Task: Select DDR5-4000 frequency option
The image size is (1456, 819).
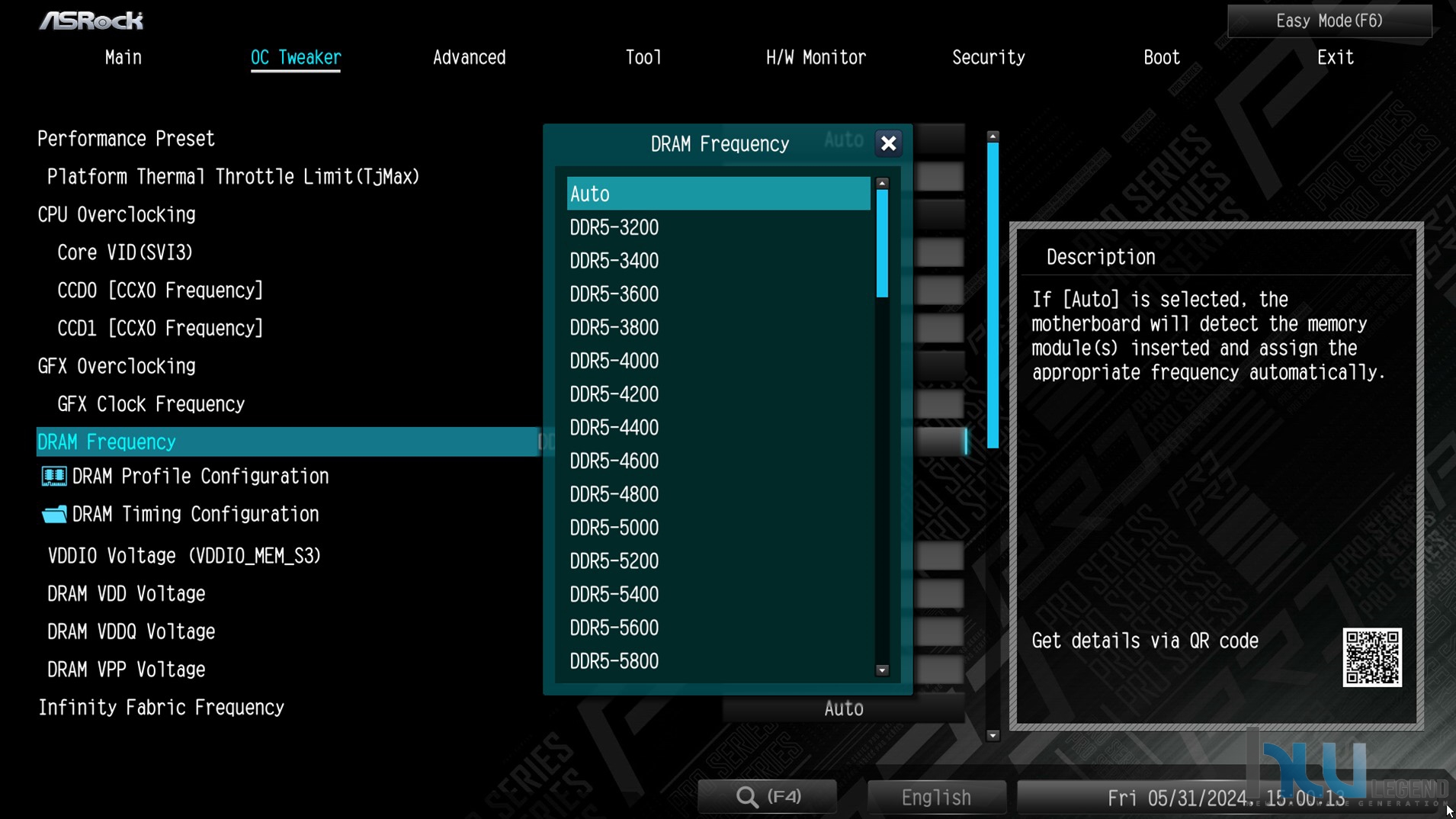Action: tap(718, 361)
